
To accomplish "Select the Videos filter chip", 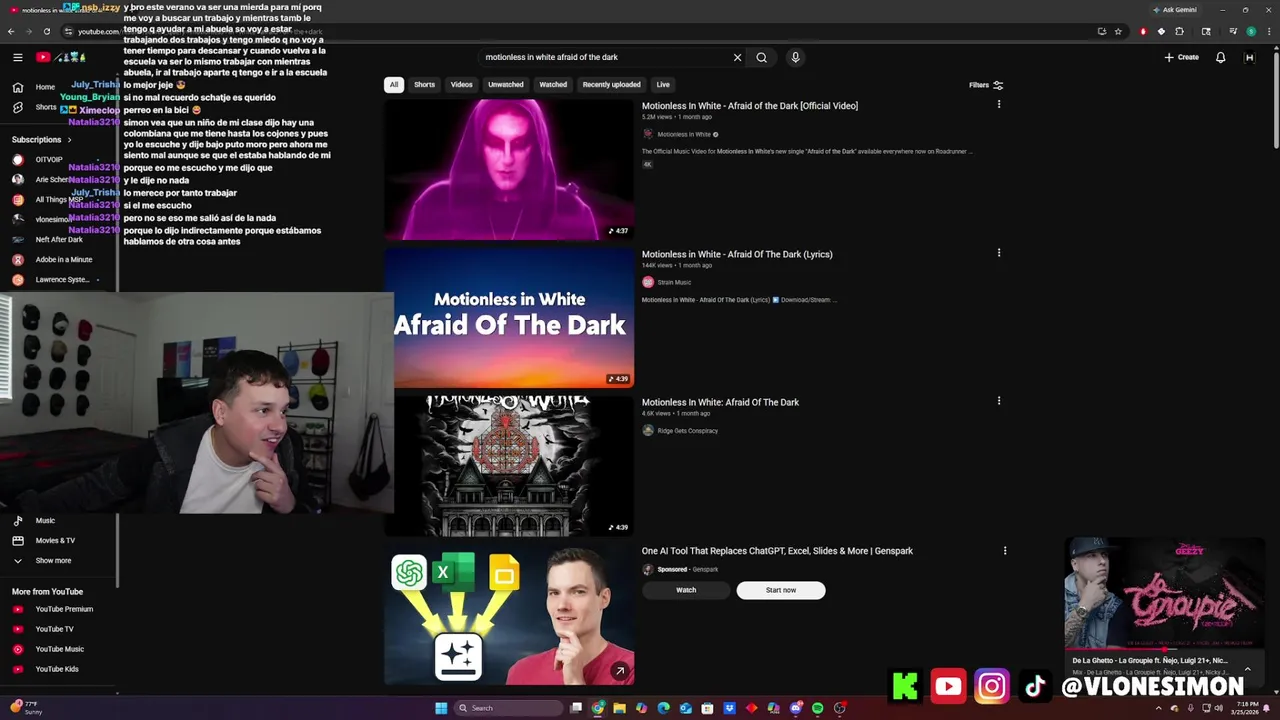I will pos(461,85).
